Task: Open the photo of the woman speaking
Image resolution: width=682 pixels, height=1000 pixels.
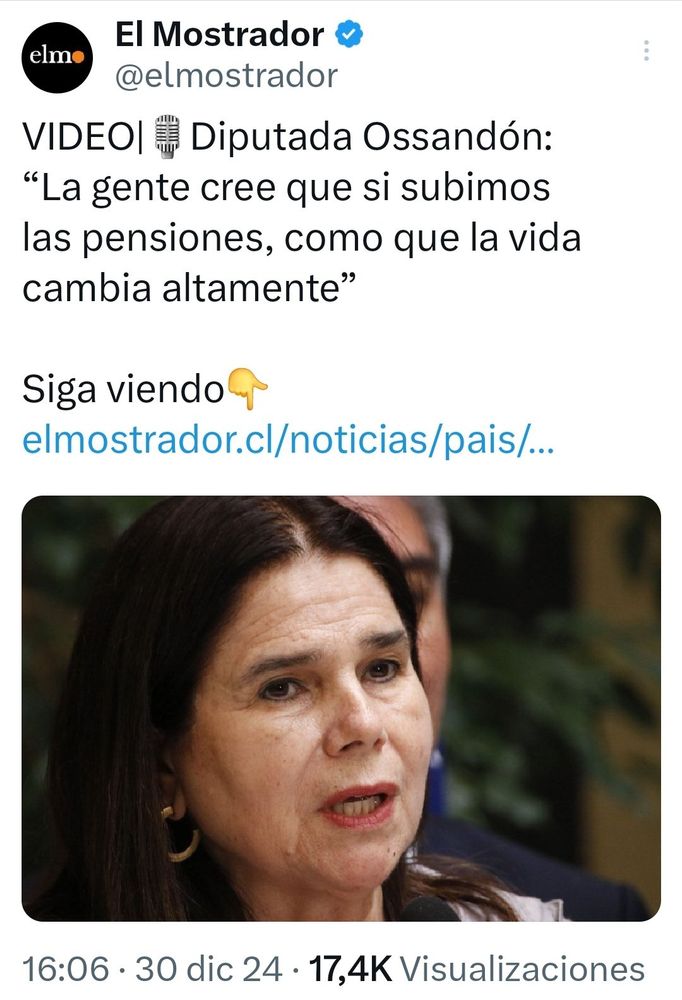Action: (341, 709)
